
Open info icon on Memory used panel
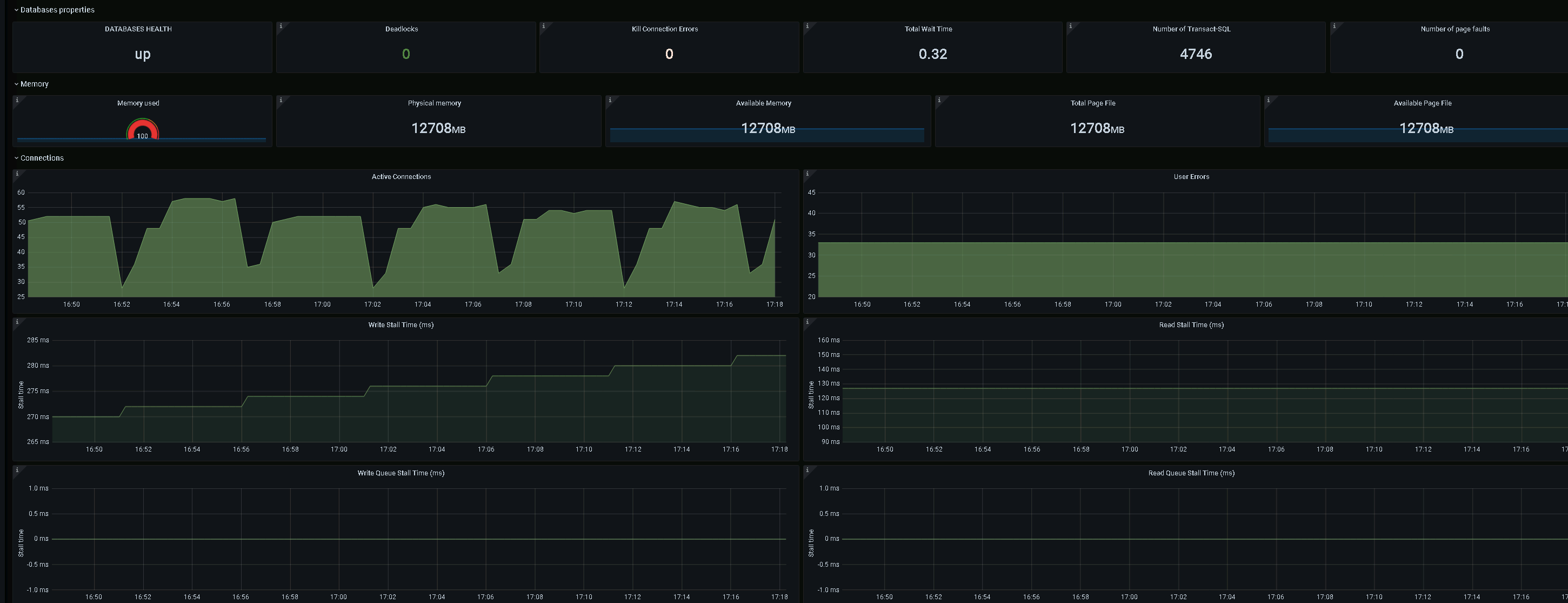(x=17, y=100)
